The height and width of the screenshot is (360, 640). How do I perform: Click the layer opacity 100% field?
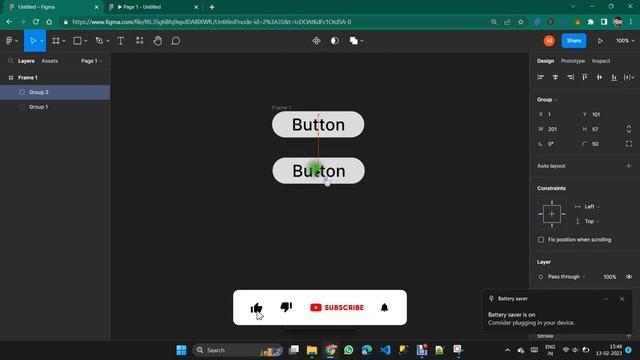(x=609, y=277)
